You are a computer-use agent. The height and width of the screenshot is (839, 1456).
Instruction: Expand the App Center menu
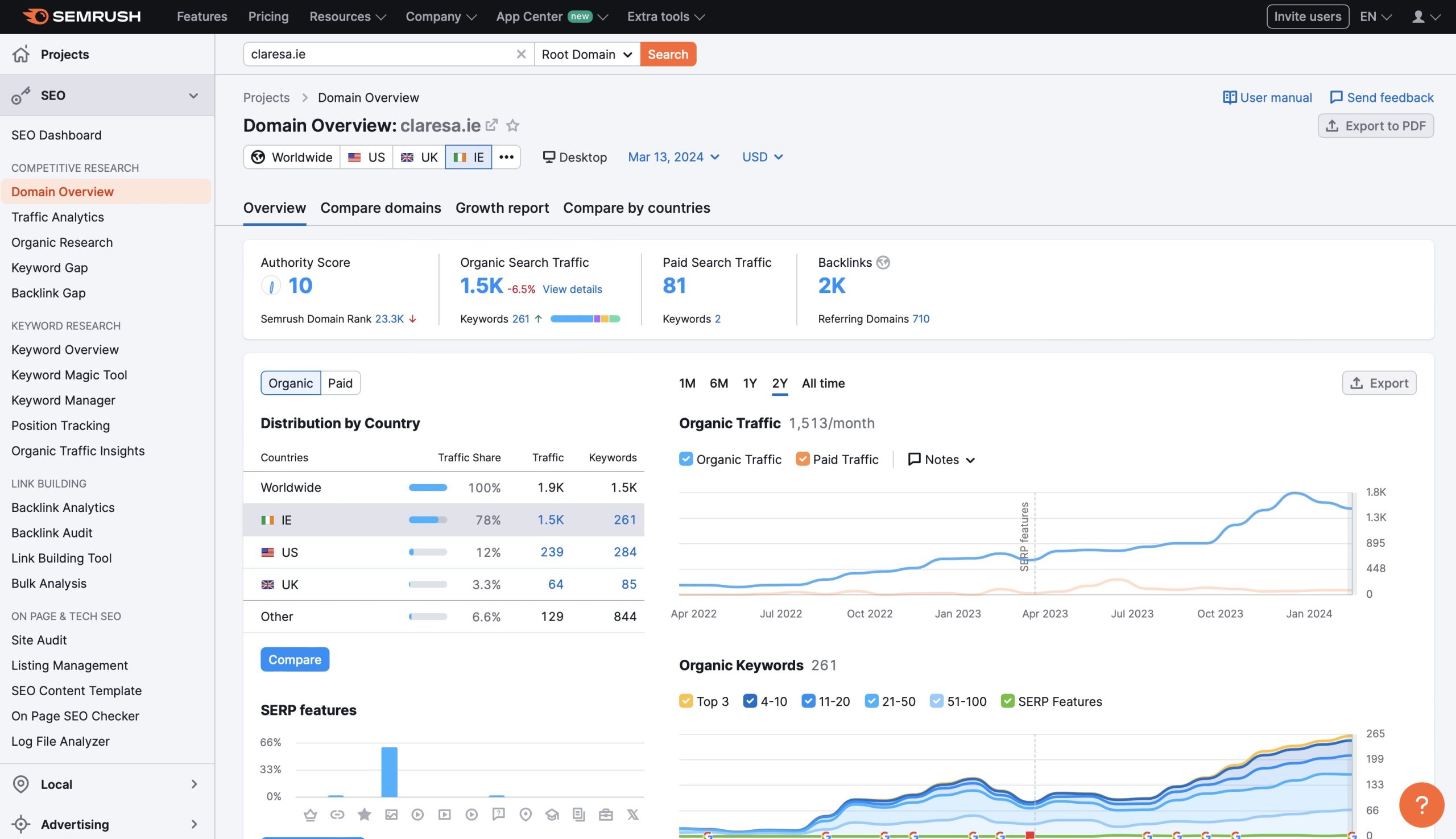[x=551, y=16]
